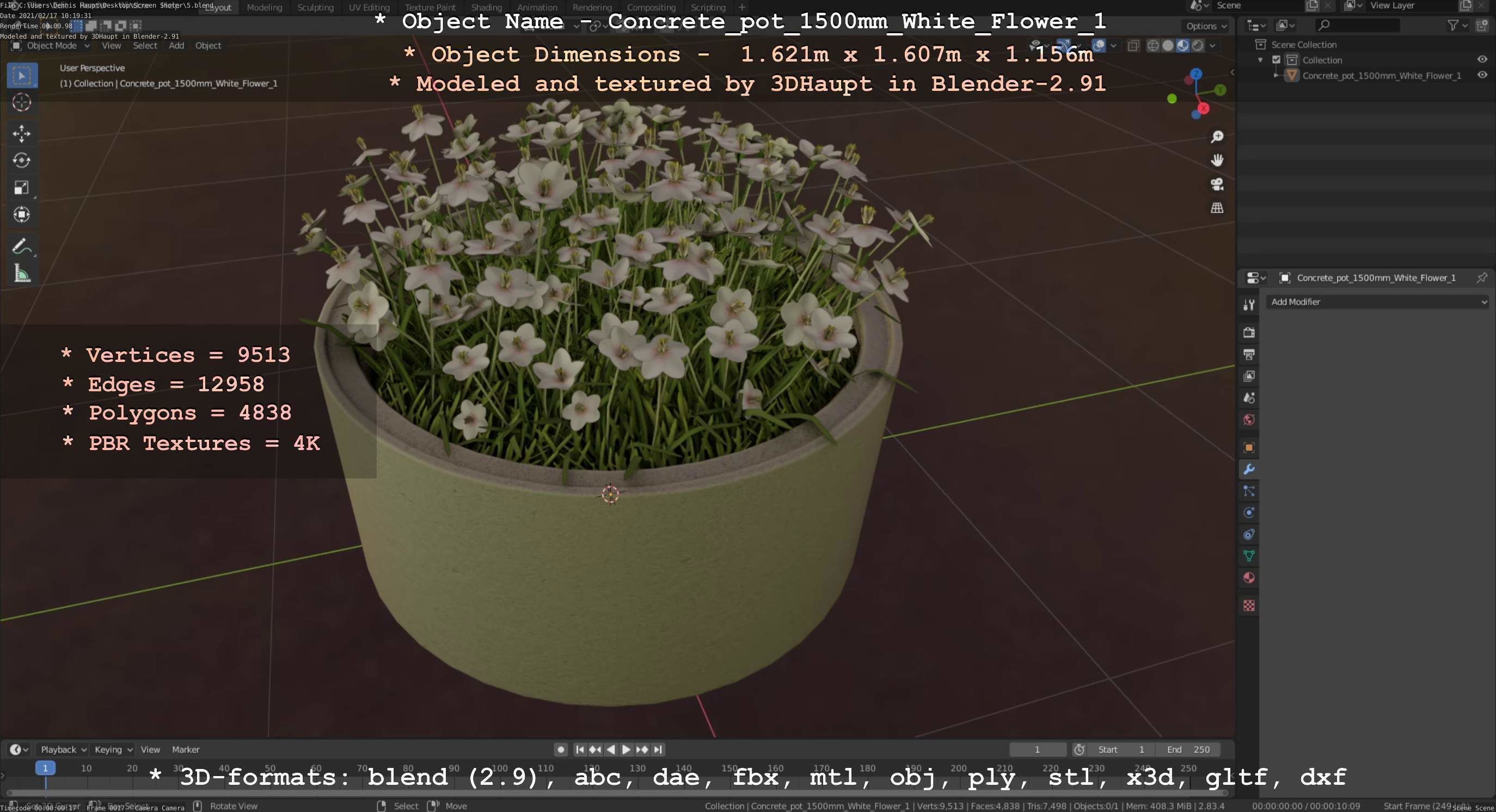
Task: Open Output properties tab
Action: pos(1249,354)
